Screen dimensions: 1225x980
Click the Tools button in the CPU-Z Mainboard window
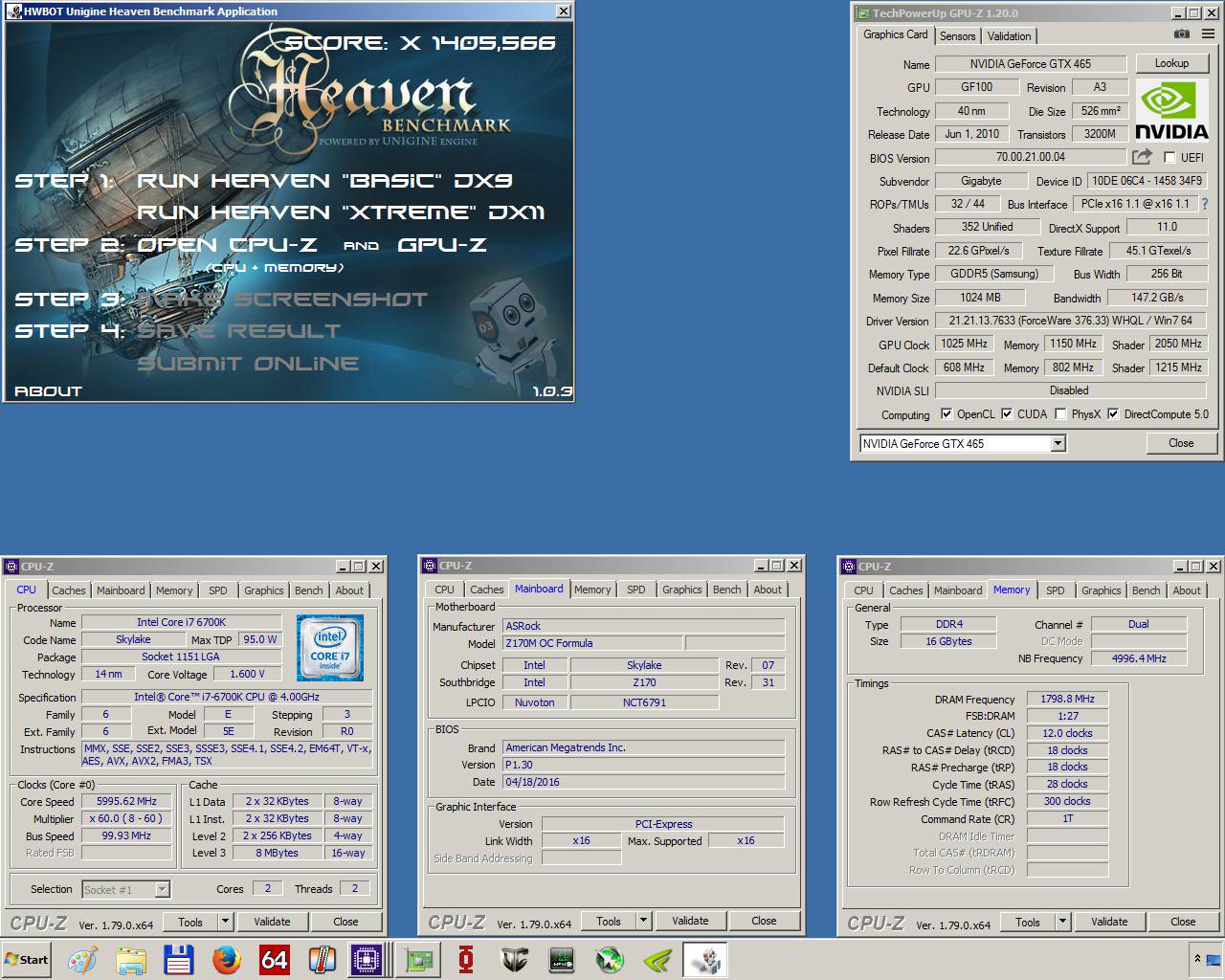609,921
